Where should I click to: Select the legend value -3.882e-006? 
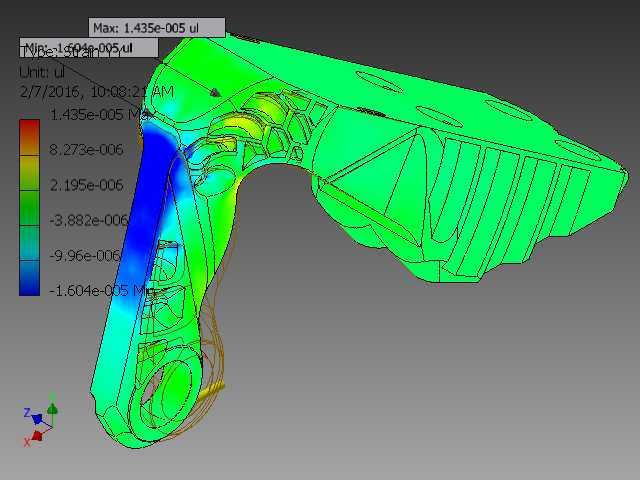coord(89,220)
